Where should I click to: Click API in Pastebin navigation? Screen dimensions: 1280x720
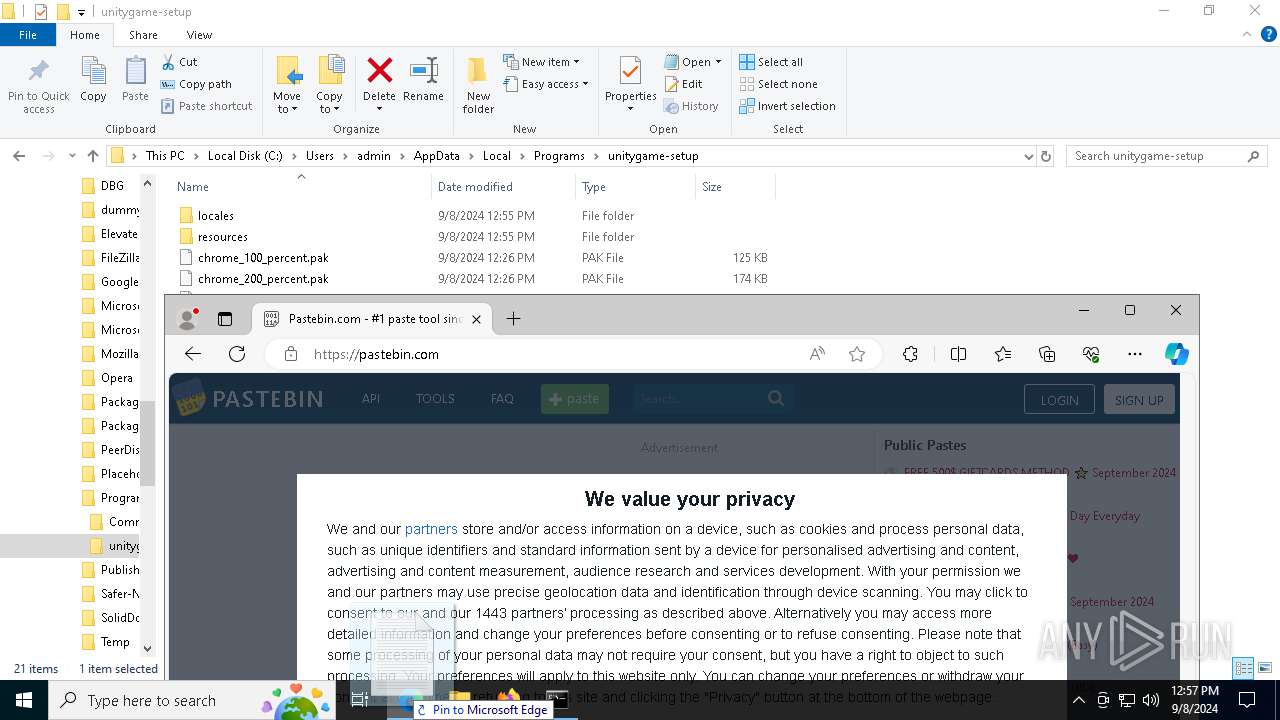(371, 398)
